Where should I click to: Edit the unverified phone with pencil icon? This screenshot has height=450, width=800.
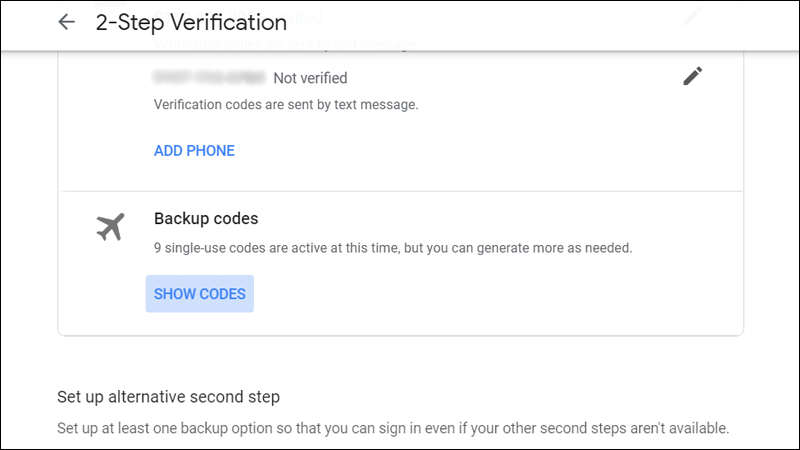point(692,76)
